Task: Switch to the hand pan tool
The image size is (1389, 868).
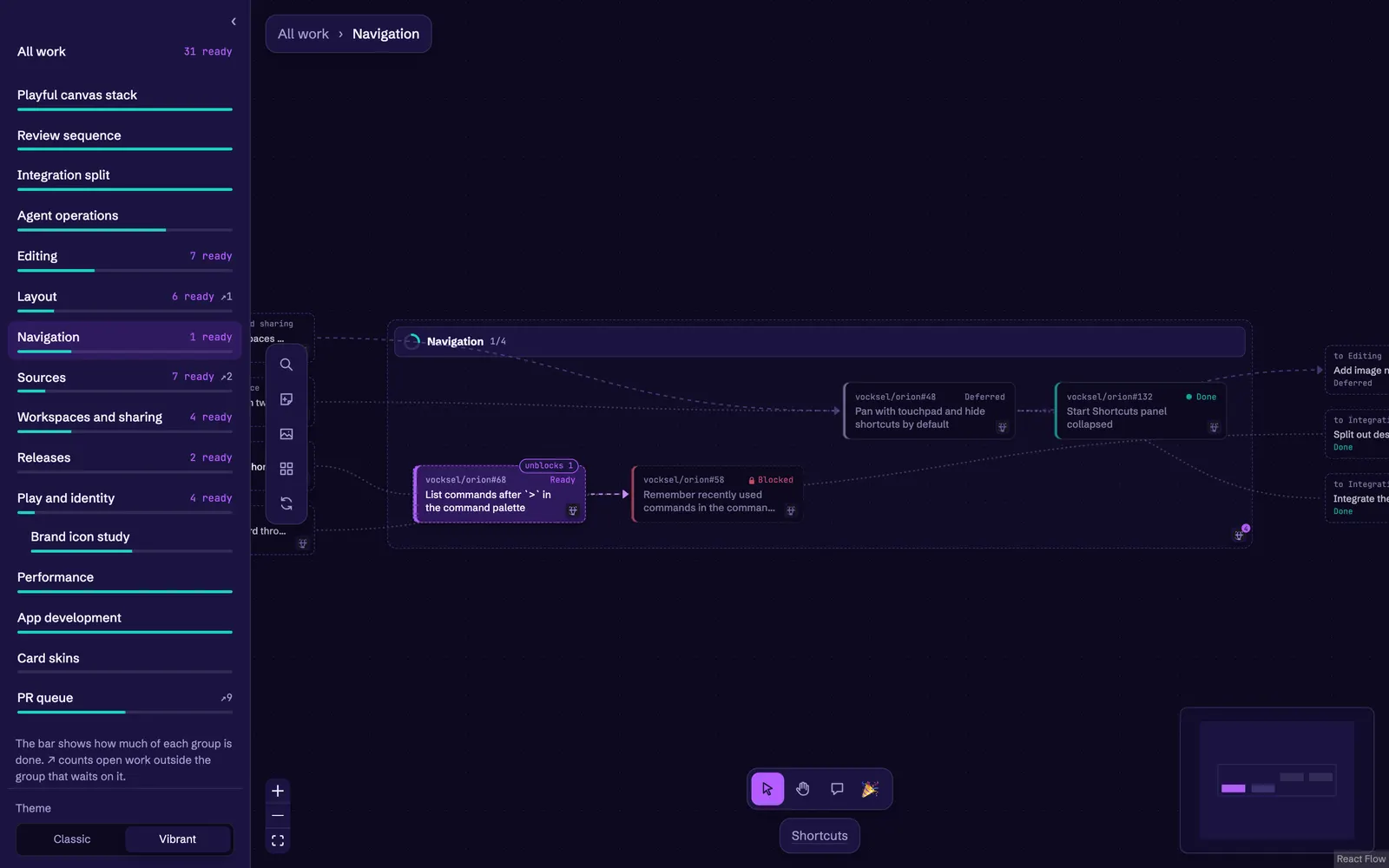Action: [x=802, y=789]
